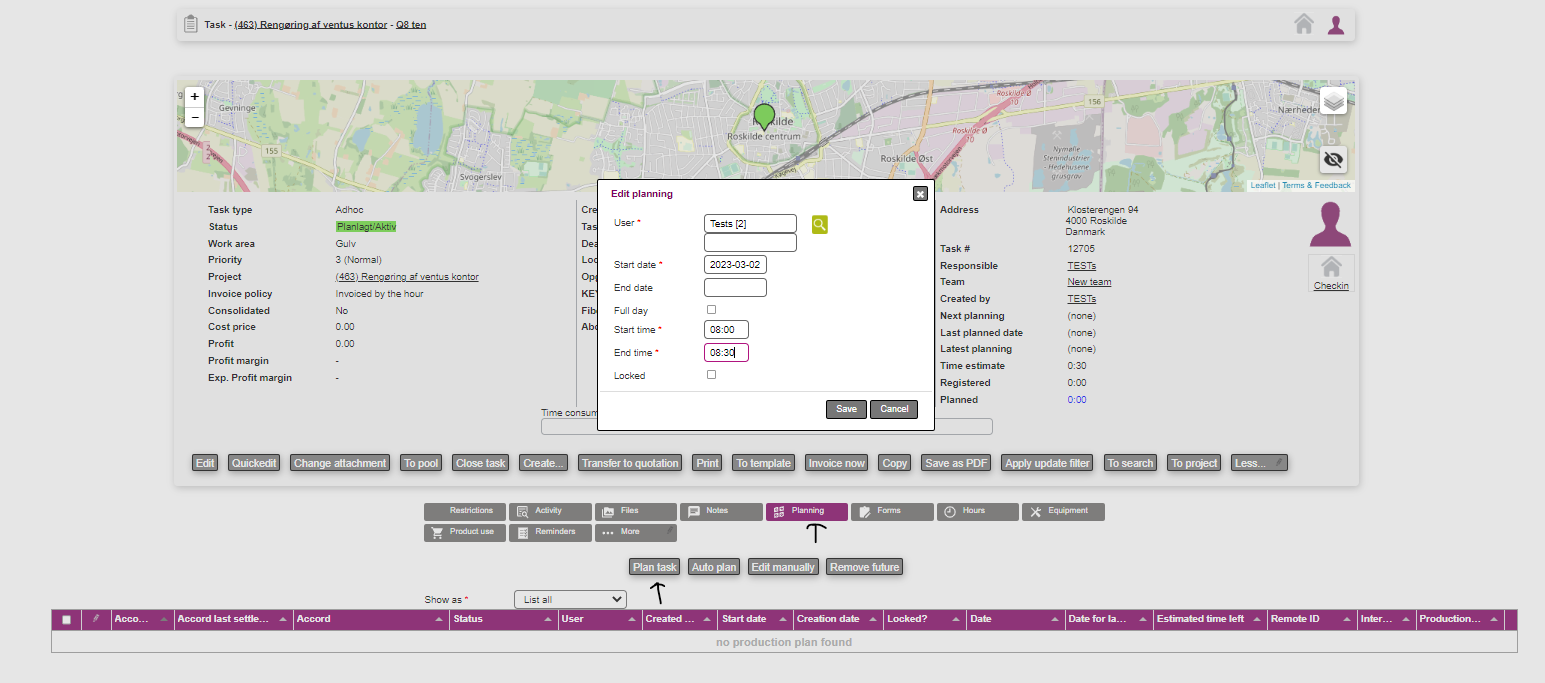Open the user profile icon in header
The image size is (1545, 683).
(1336, 24)
